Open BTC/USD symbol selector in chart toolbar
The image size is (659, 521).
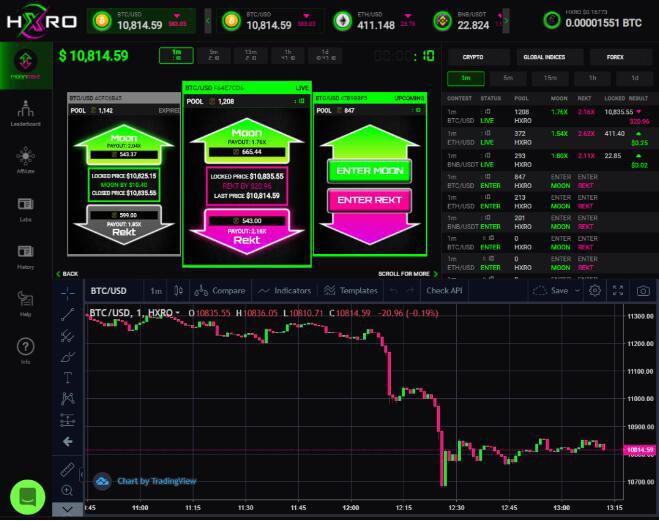[x=108, y=291]
